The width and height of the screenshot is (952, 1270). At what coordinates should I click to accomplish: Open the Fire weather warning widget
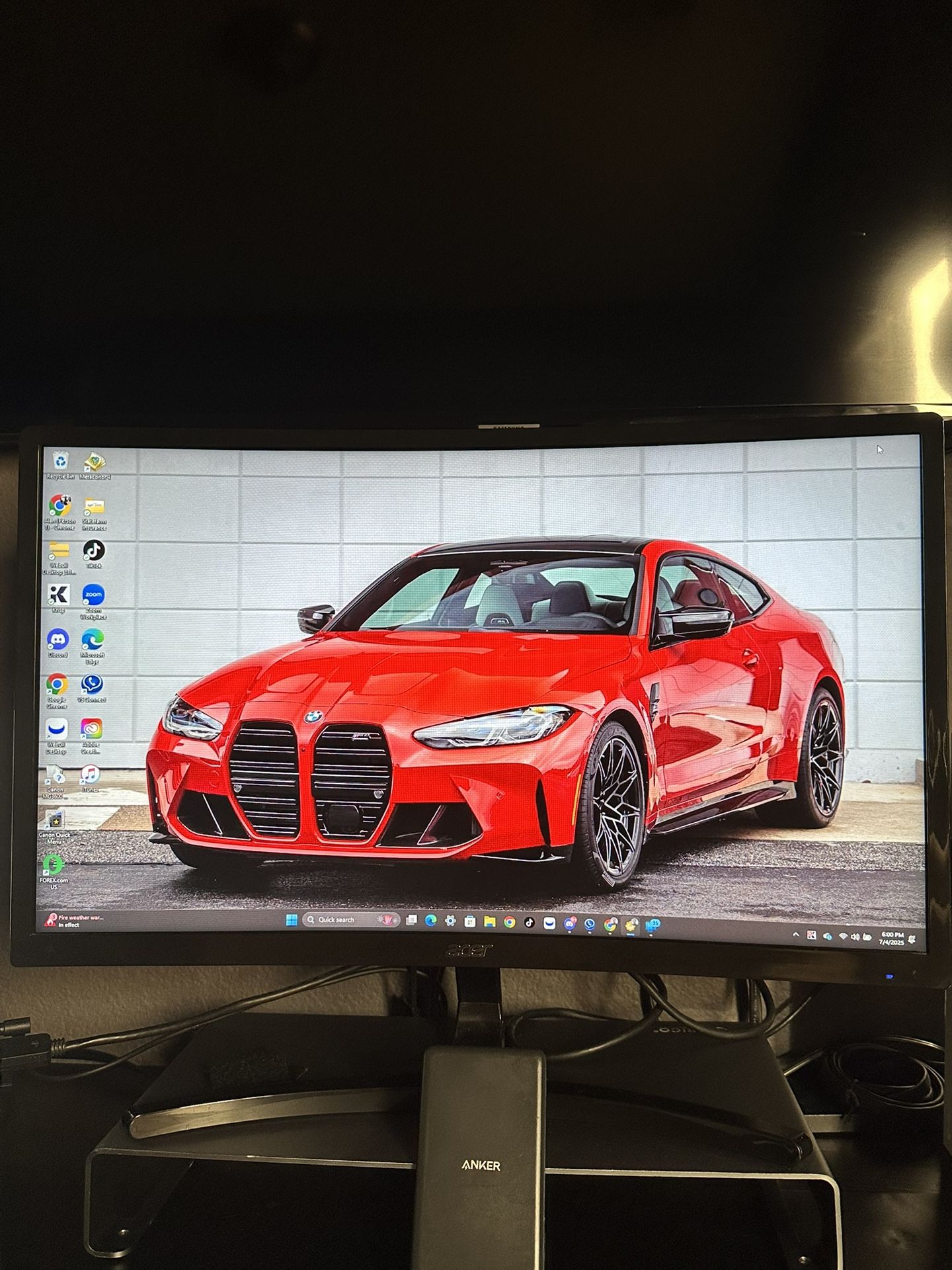point(74,921)
